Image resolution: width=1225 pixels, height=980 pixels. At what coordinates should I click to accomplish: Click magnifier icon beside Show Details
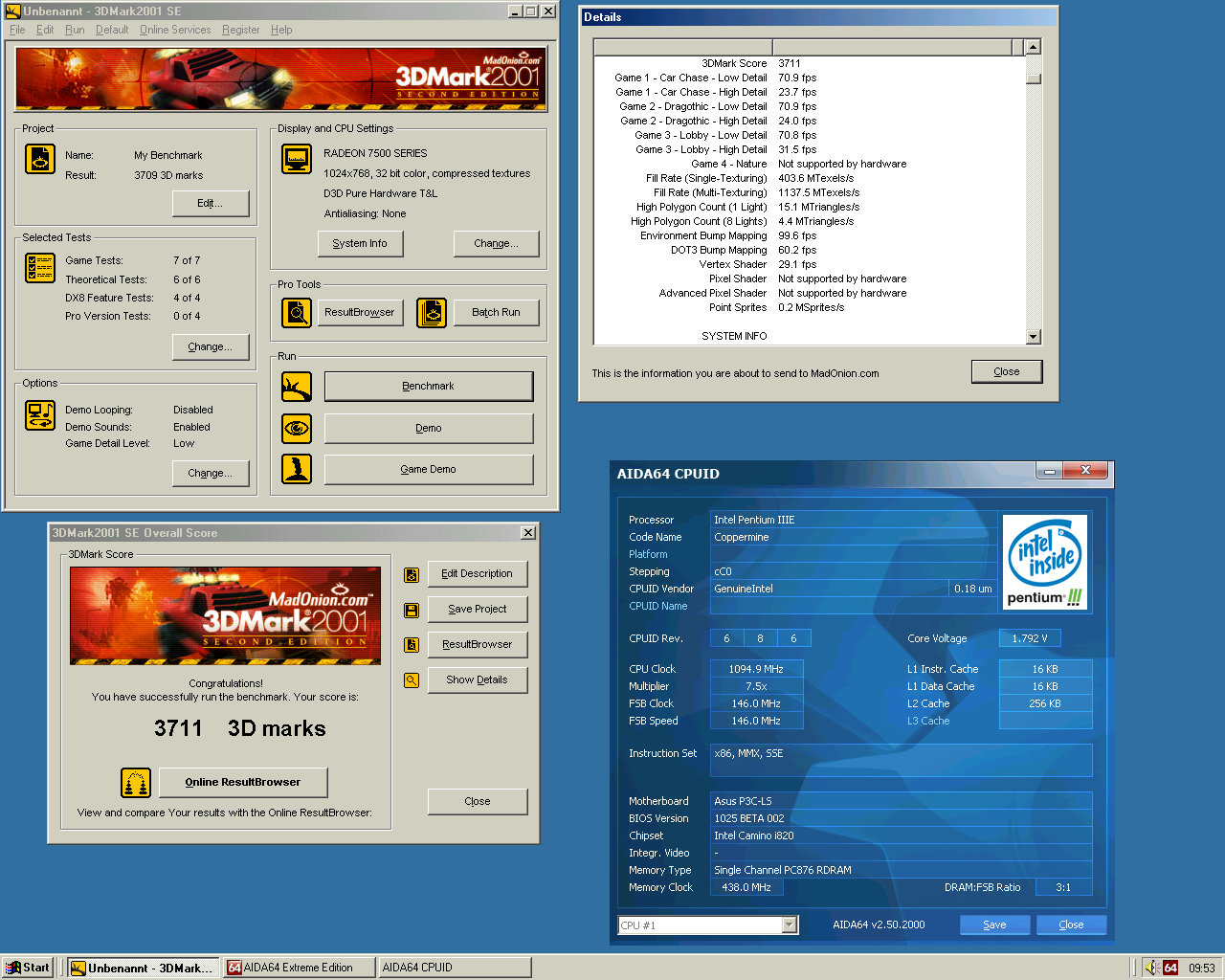[412, 680]
